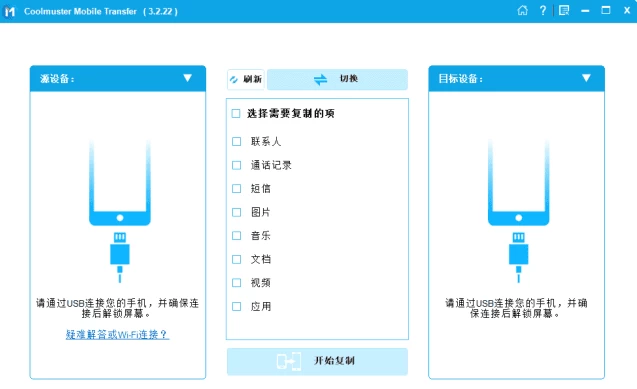This screenshot has width=637, height=389.
Task: Click the source device phone illustration
Action: (120, 182)
